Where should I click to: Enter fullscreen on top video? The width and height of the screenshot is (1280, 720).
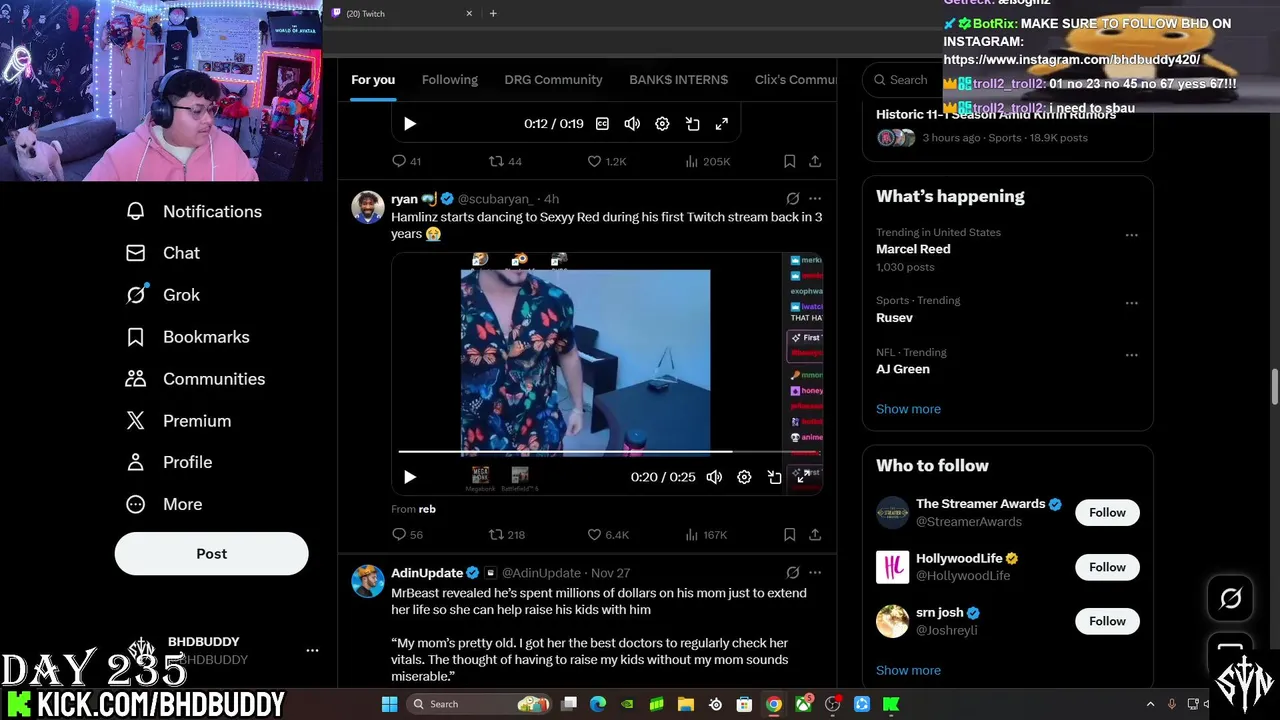[721, 124]
